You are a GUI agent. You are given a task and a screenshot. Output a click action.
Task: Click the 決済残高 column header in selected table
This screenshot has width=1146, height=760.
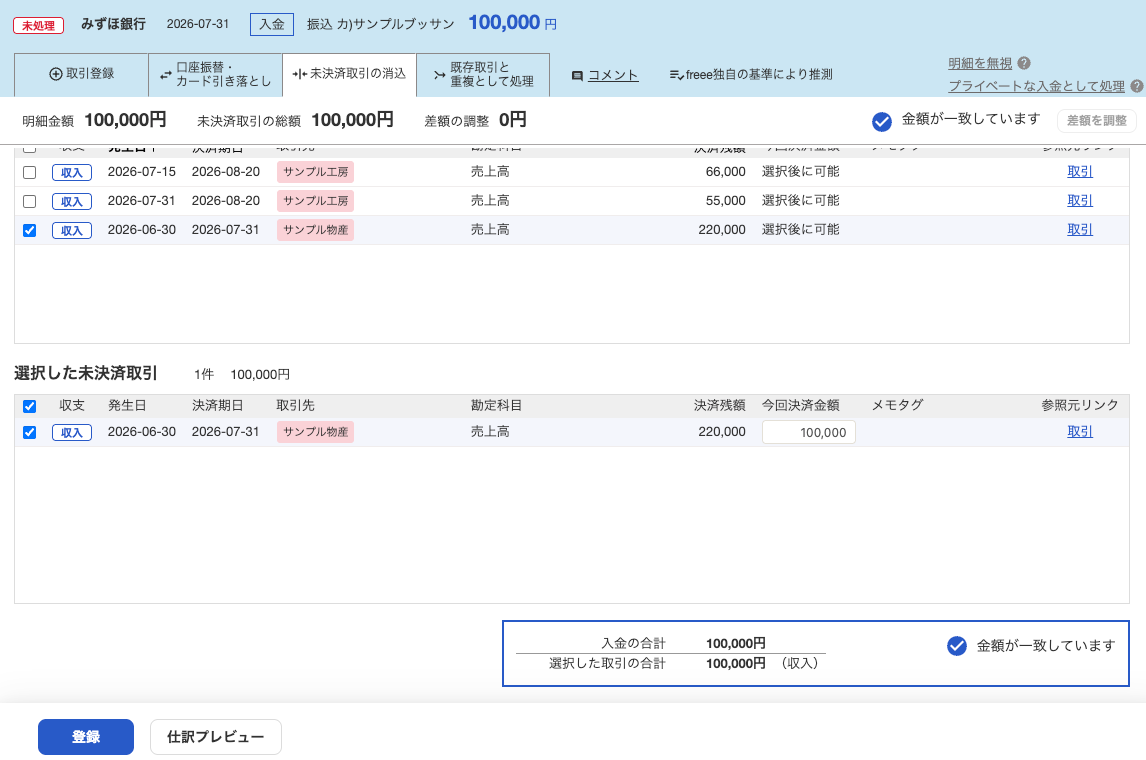point(720,406)
